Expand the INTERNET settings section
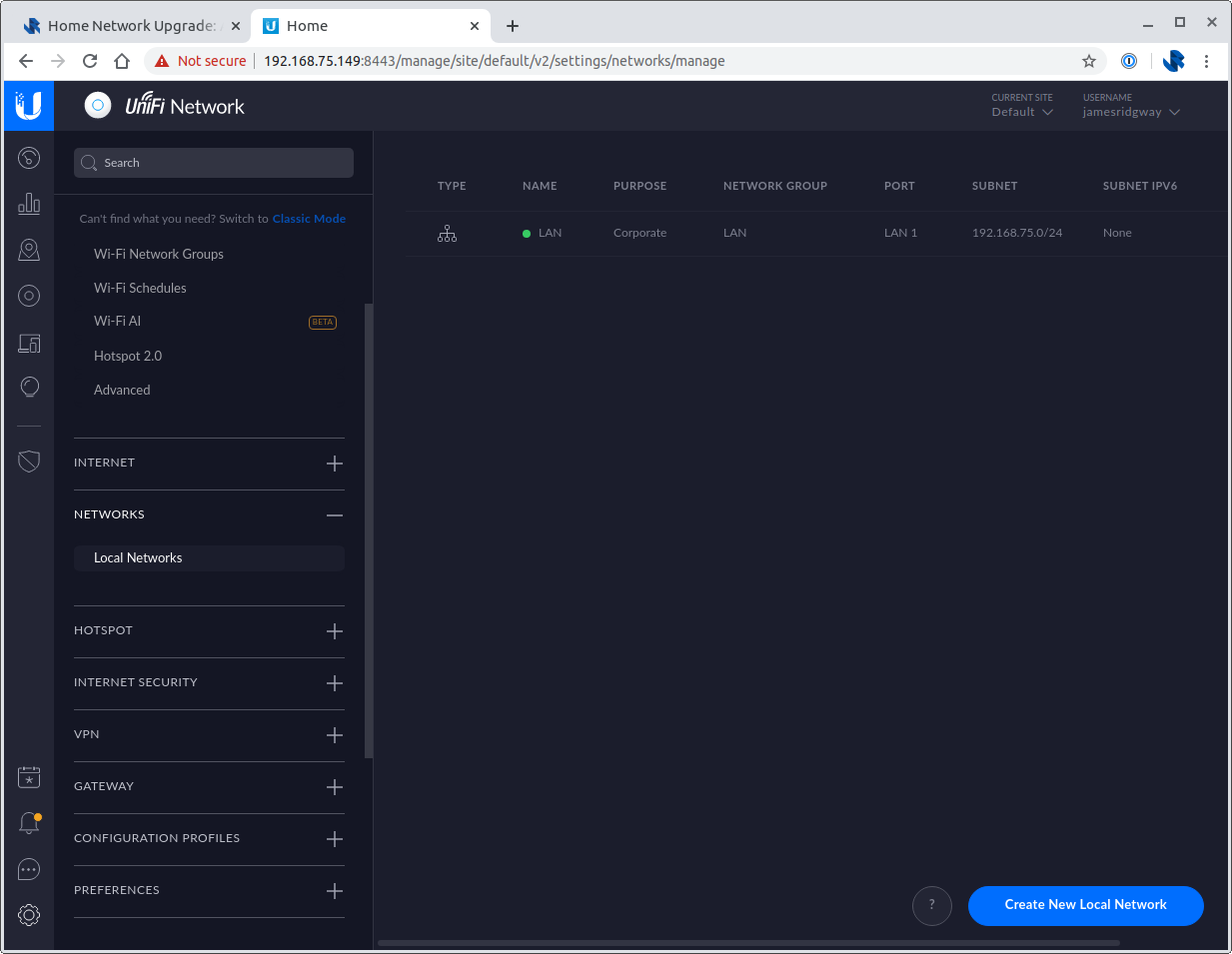Image resolution: width=1232 pixels, height=954 pixels. coord(334,463)
